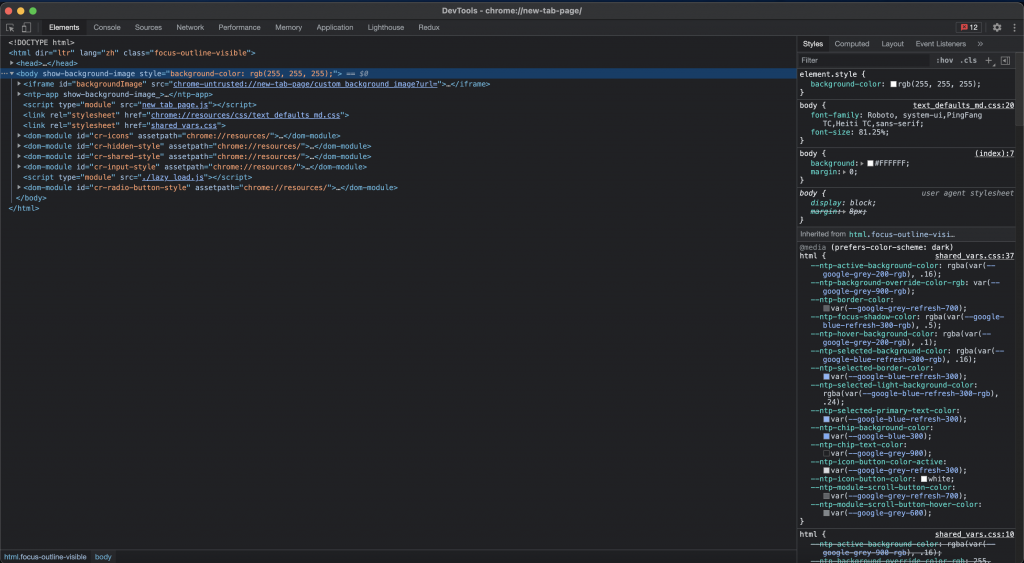Viewport: 1024px width, 563px height.
Task: Open DevTools settings gear
Action: (997, 27)
